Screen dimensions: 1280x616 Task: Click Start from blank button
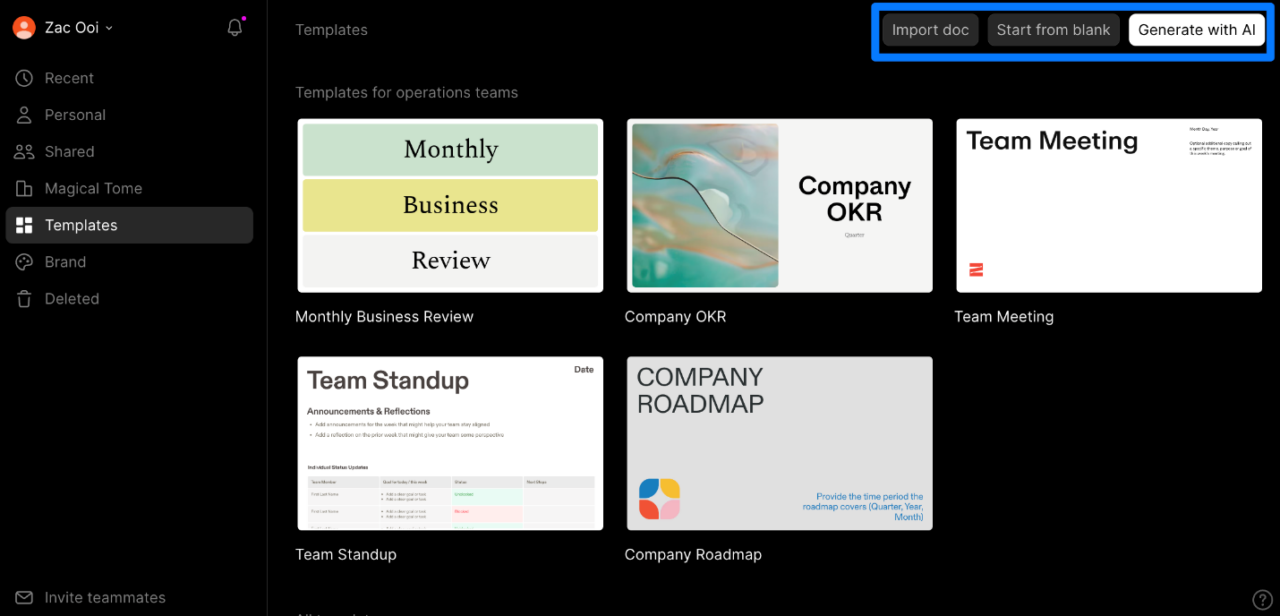[x=1053, y=30]
